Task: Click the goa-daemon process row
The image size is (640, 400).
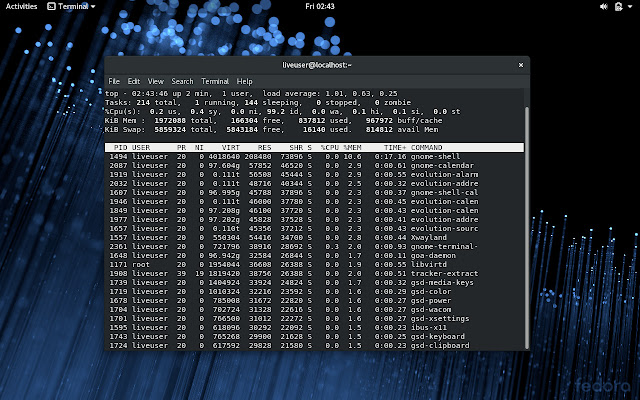Action: click(x=314, y=255)
